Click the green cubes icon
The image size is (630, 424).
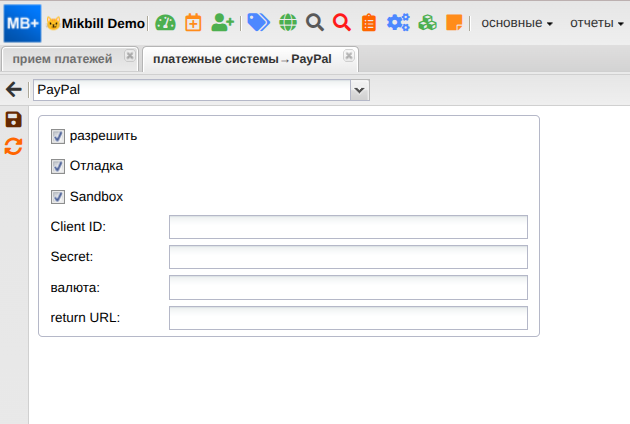[428, 23]
